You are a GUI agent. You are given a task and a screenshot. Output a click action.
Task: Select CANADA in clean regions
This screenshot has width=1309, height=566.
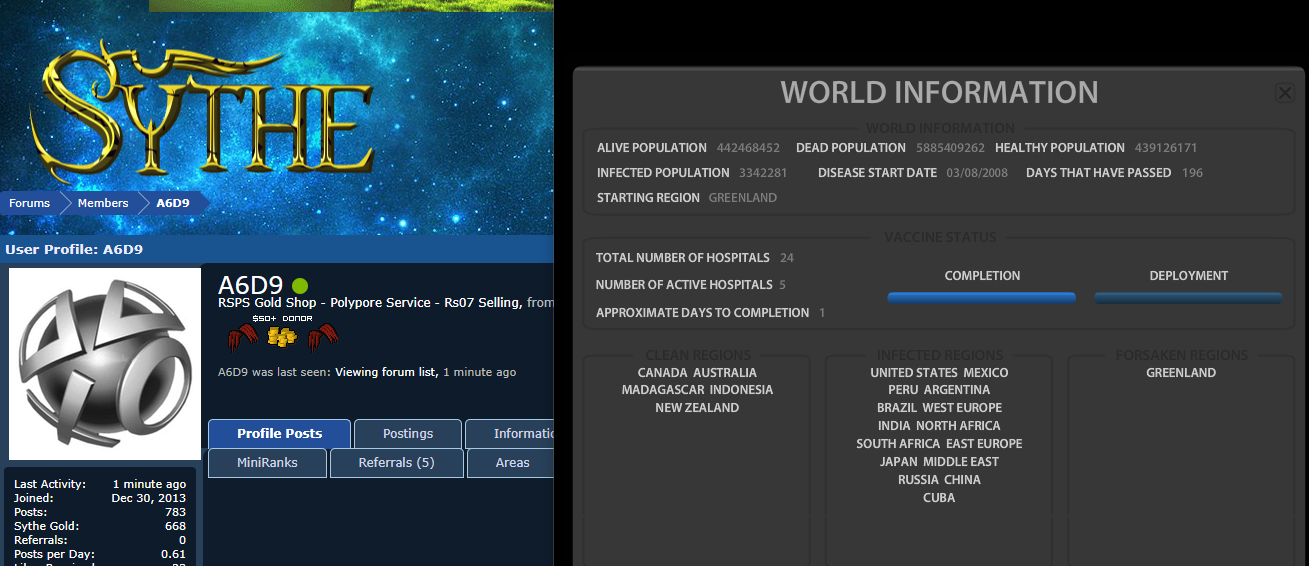[x=662, y=372]
